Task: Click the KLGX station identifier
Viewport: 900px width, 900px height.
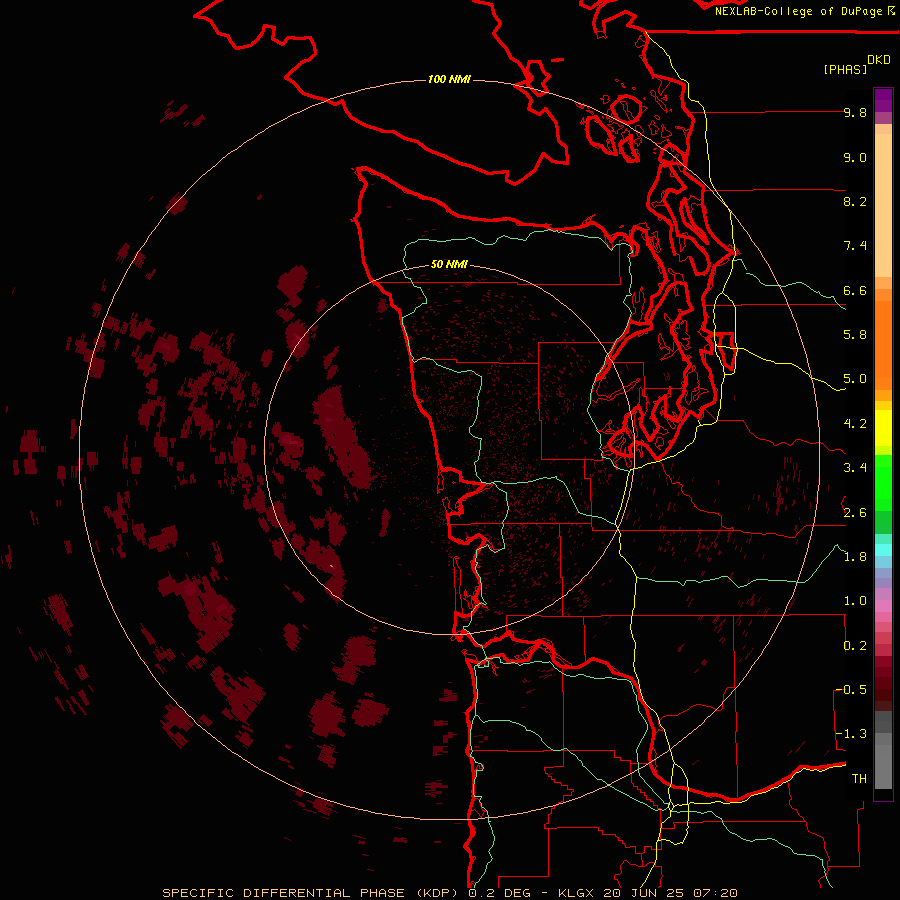Action: pos(576,893)
